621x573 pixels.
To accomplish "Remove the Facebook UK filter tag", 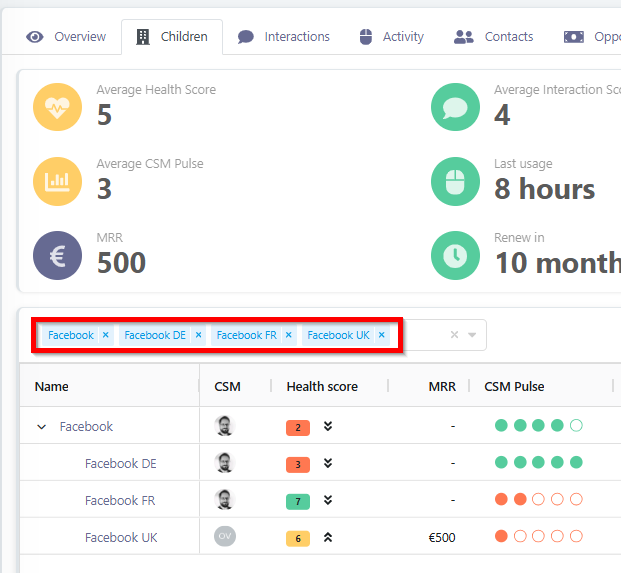I will click(x=382, y=336).
